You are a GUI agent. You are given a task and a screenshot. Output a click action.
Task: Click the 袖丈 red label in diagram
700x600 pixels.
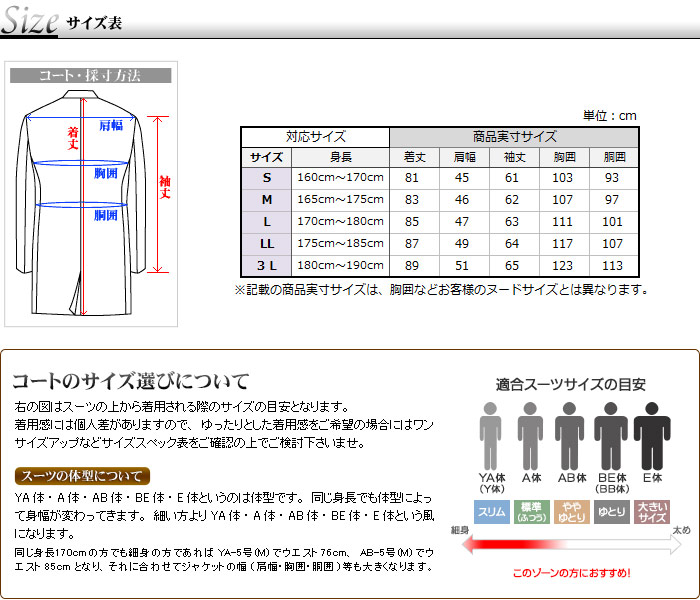coord(165,187)
